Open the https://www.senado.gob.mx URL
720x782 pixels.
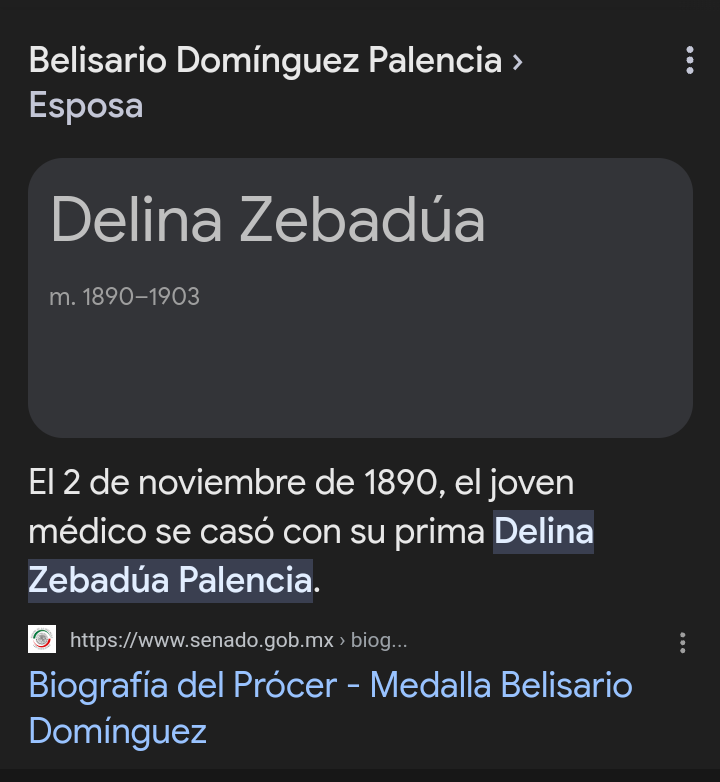click(x=202, y=641)
